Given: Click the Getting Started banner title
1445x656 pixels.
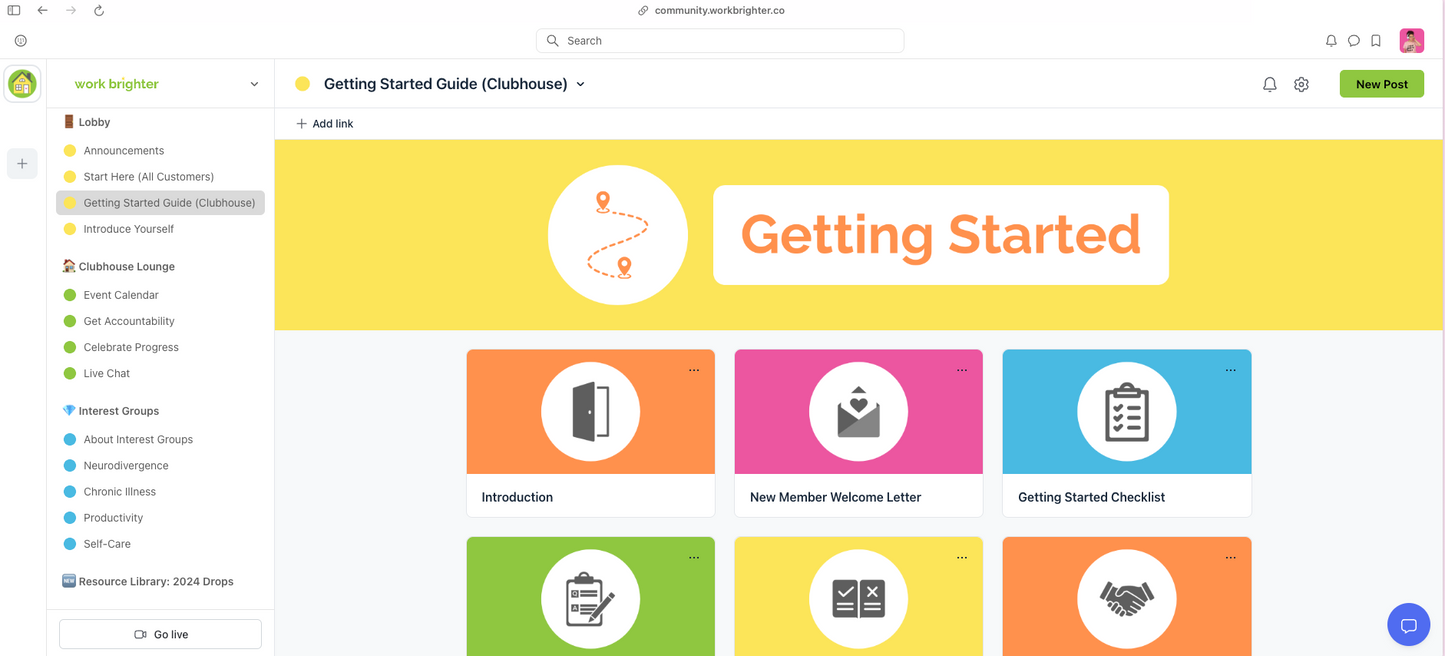Looking at the screenshot, I should point(941,235).
